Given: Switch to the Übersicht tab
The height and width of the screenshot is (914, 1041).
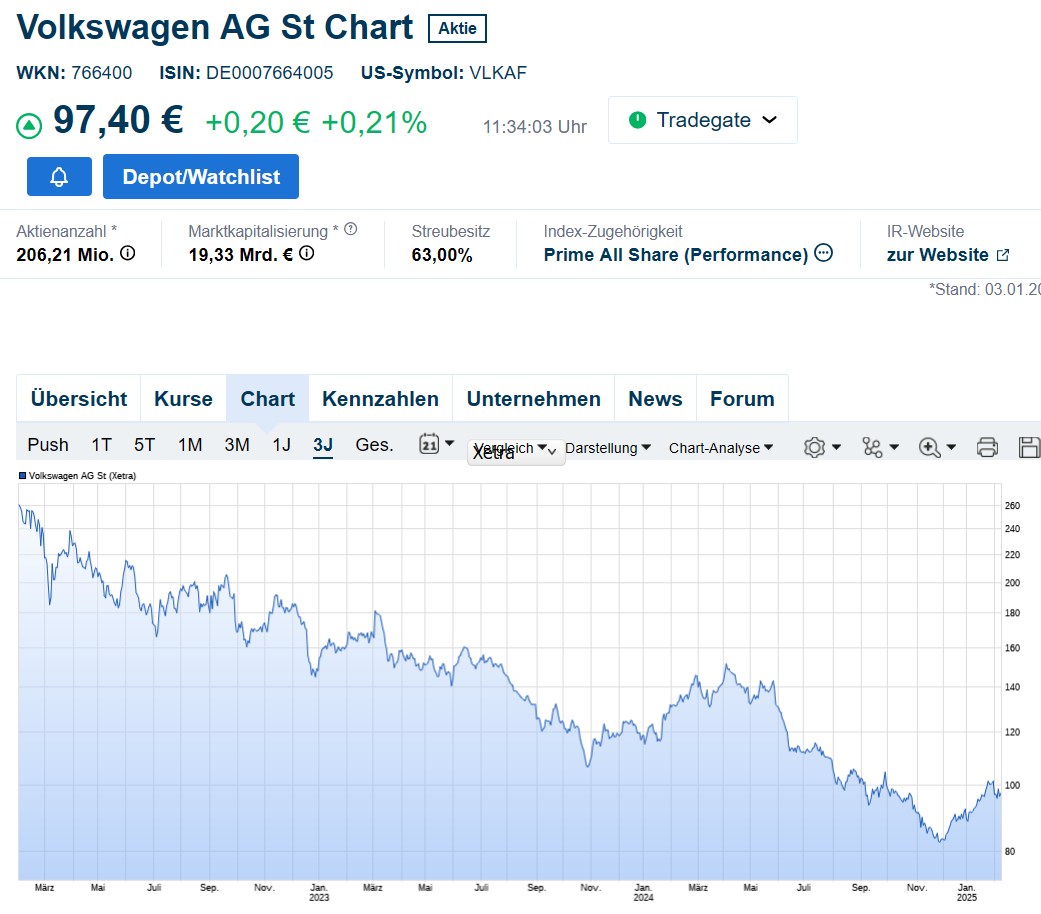Looking at the screenshot, I should [78, 398].
